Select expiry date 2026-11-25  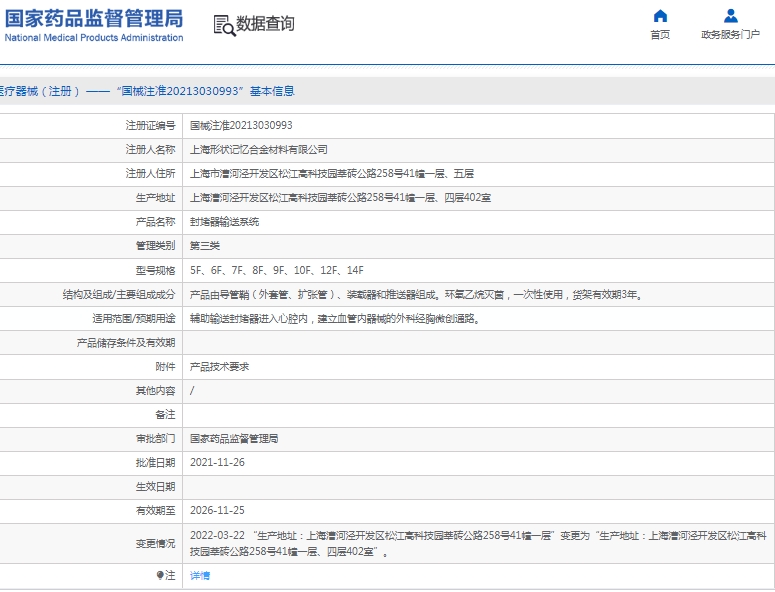click(x=217, y=510)
